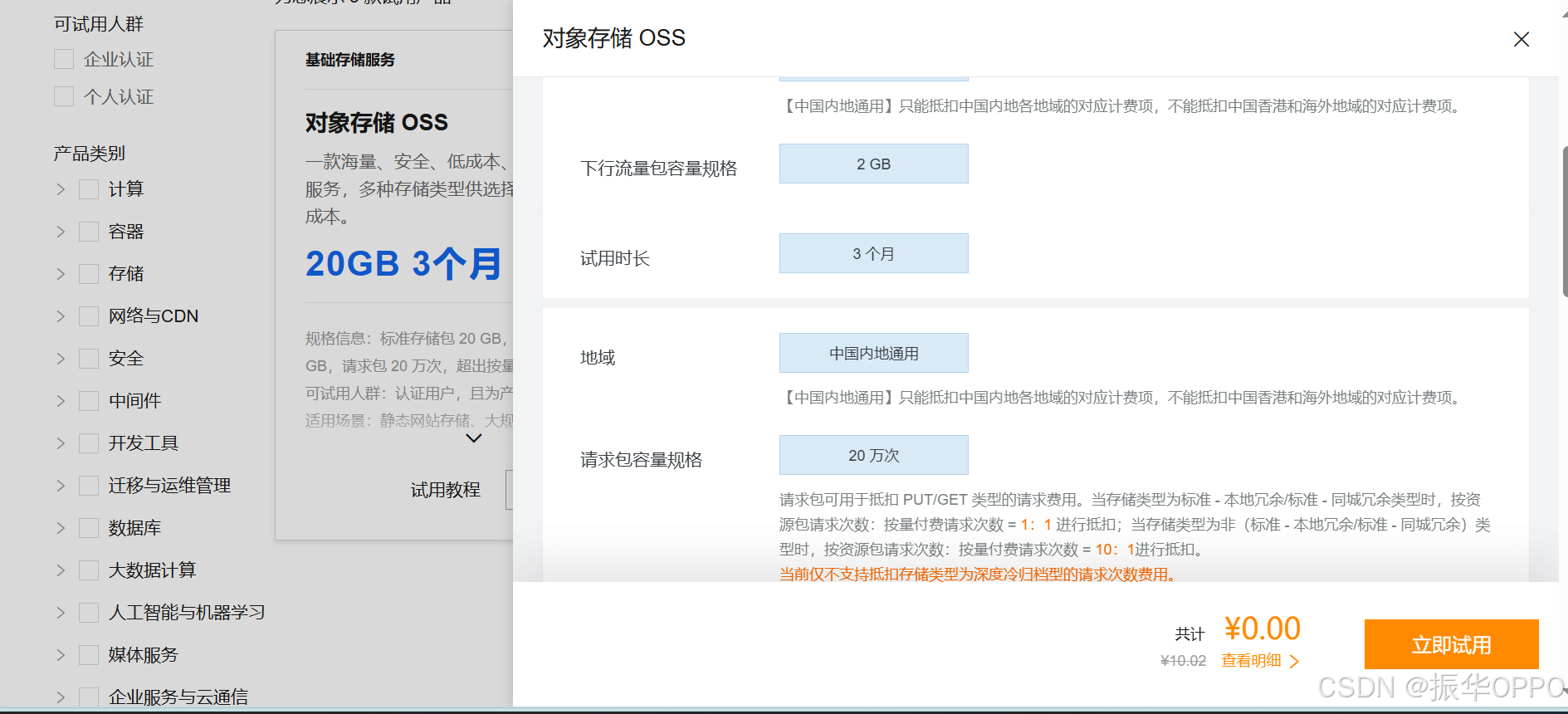Tick the 人工智能与机器学习 category checkbox
This screenshot has height=714, width=1568.
89,613
